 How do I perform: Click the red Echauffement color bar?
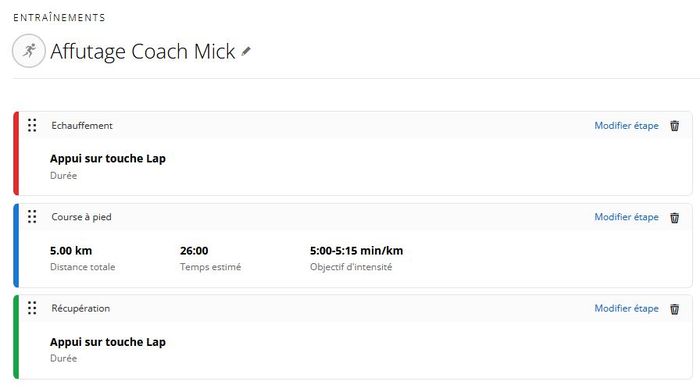coord(16,154)
